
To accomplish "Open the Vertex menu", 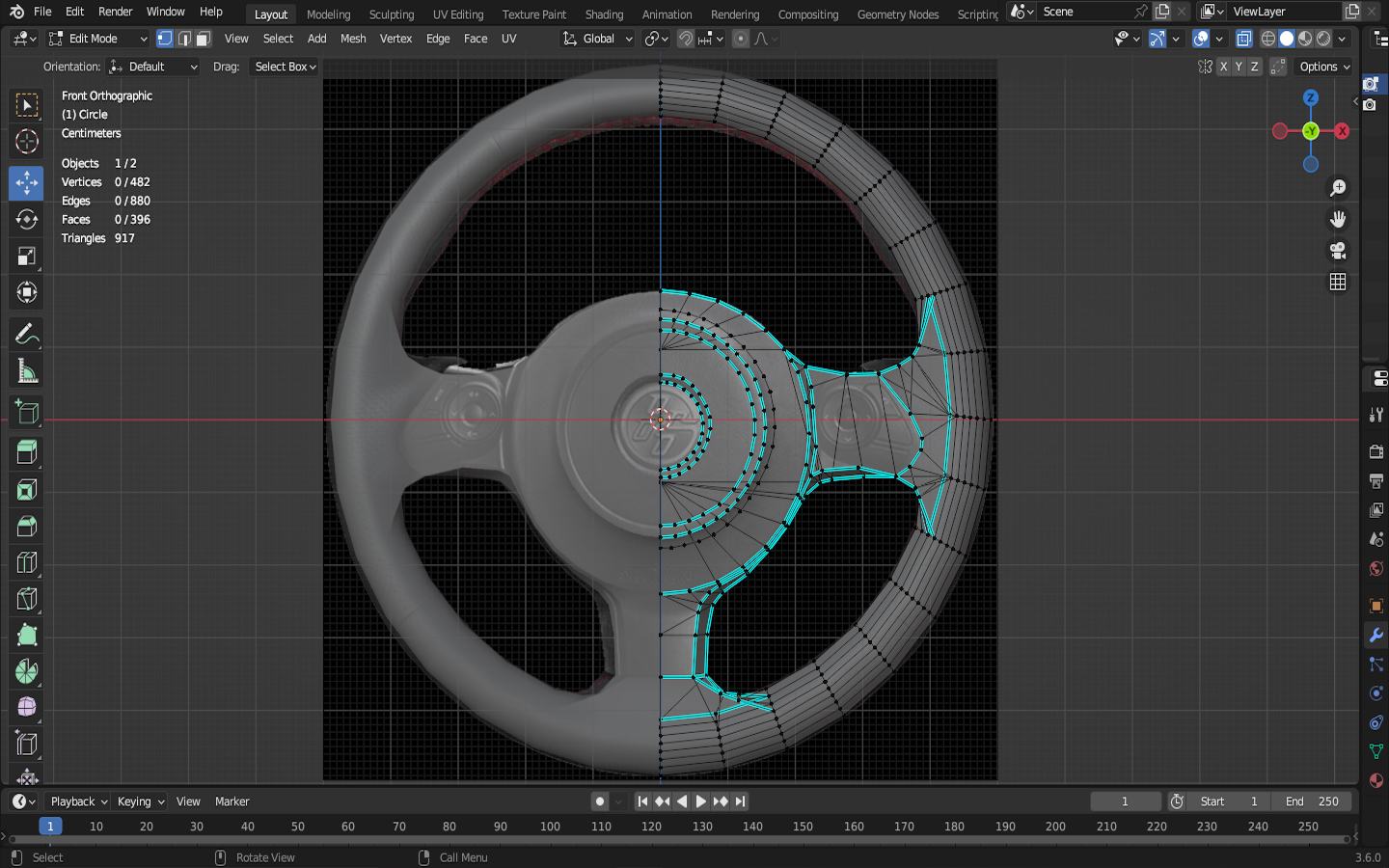I will 395,39.
